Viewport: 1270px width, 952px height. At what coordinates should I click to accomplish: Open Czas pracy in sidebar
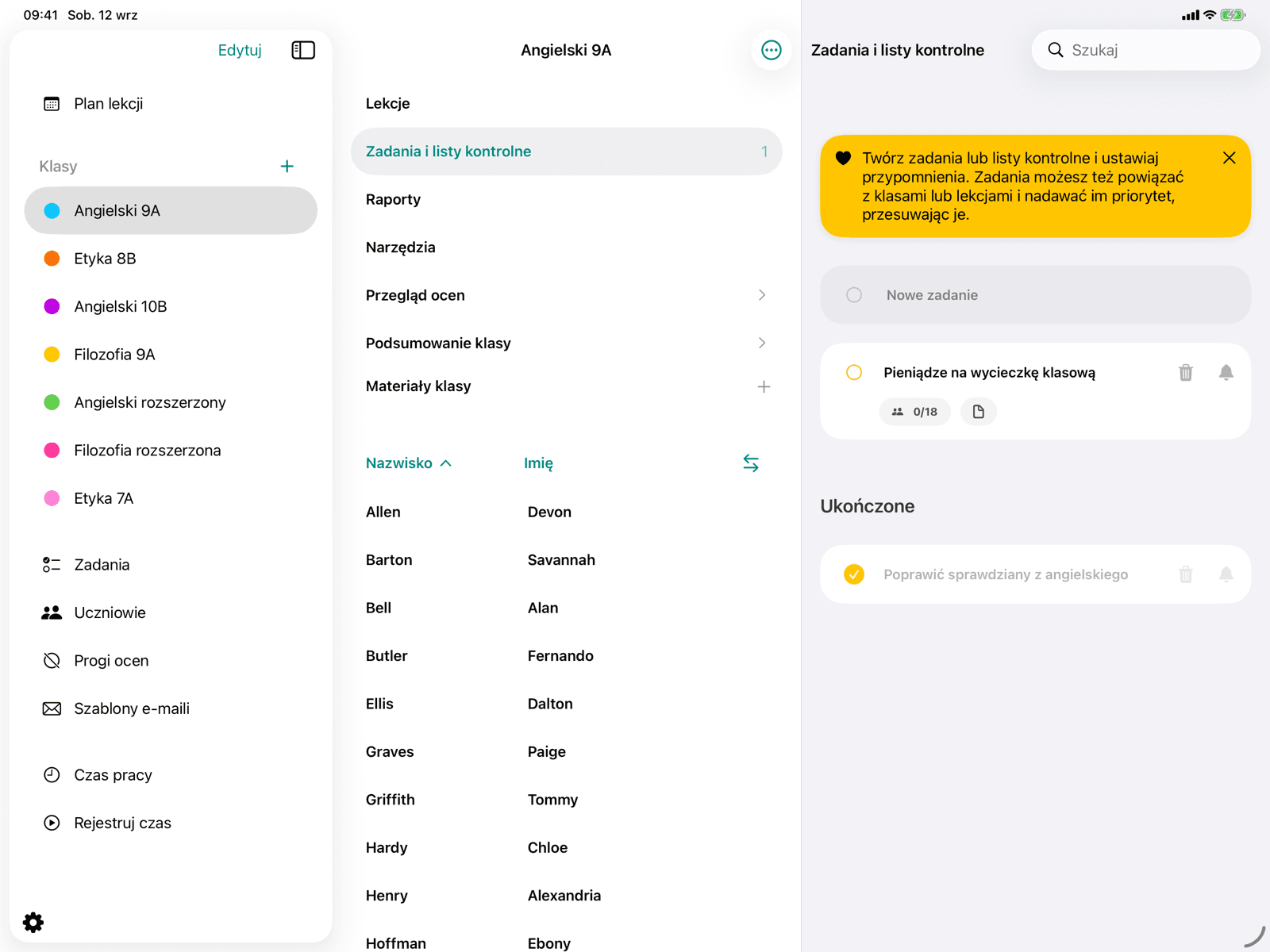point(171,775)
